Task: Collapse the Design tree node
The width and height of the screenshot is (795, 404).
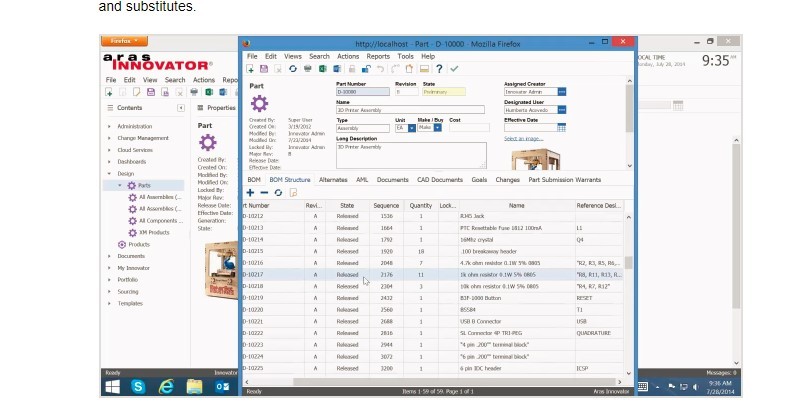Action: coord(110,173)
